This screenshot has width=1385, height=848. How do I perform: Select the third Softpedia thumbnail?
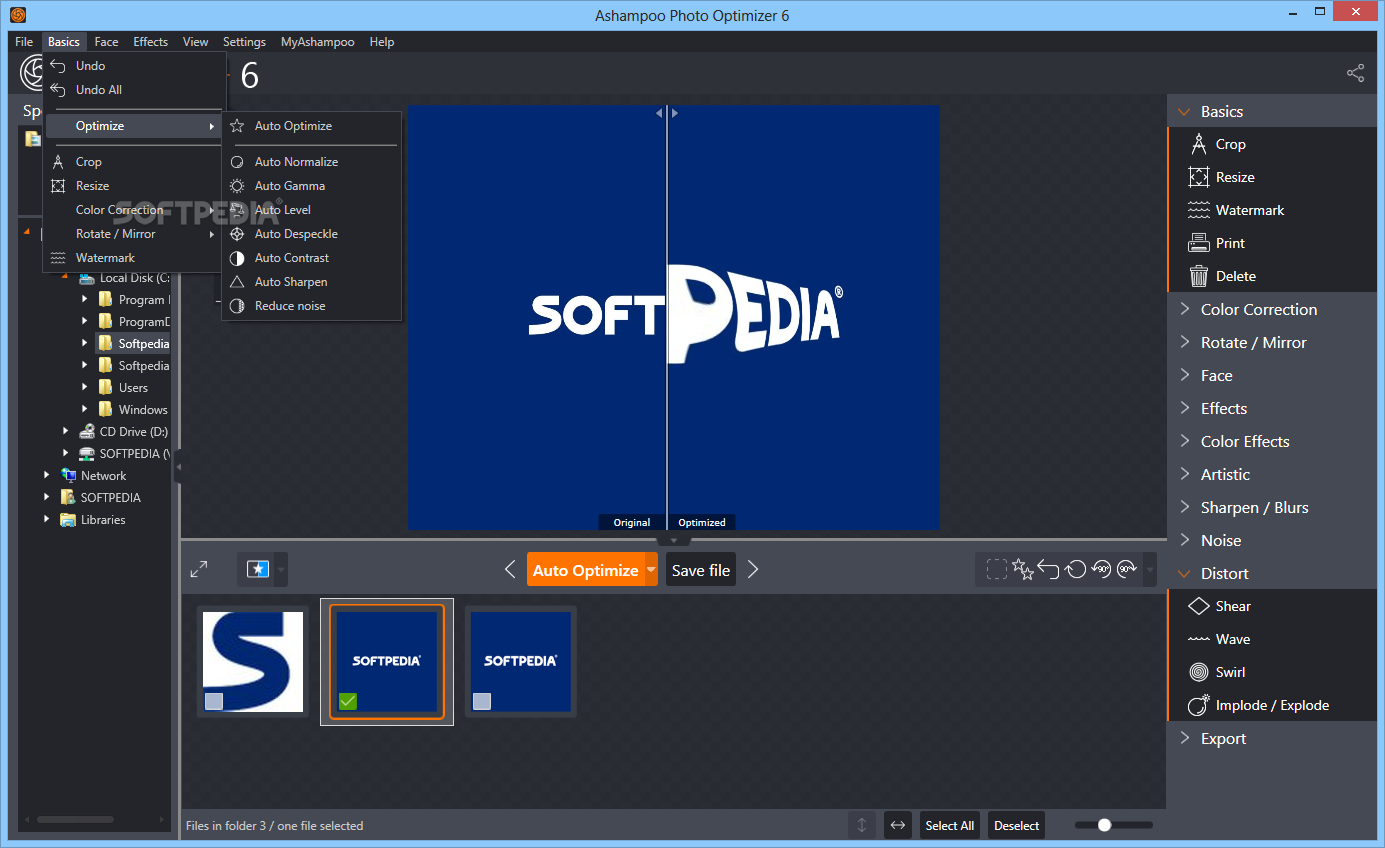(521, 661)
